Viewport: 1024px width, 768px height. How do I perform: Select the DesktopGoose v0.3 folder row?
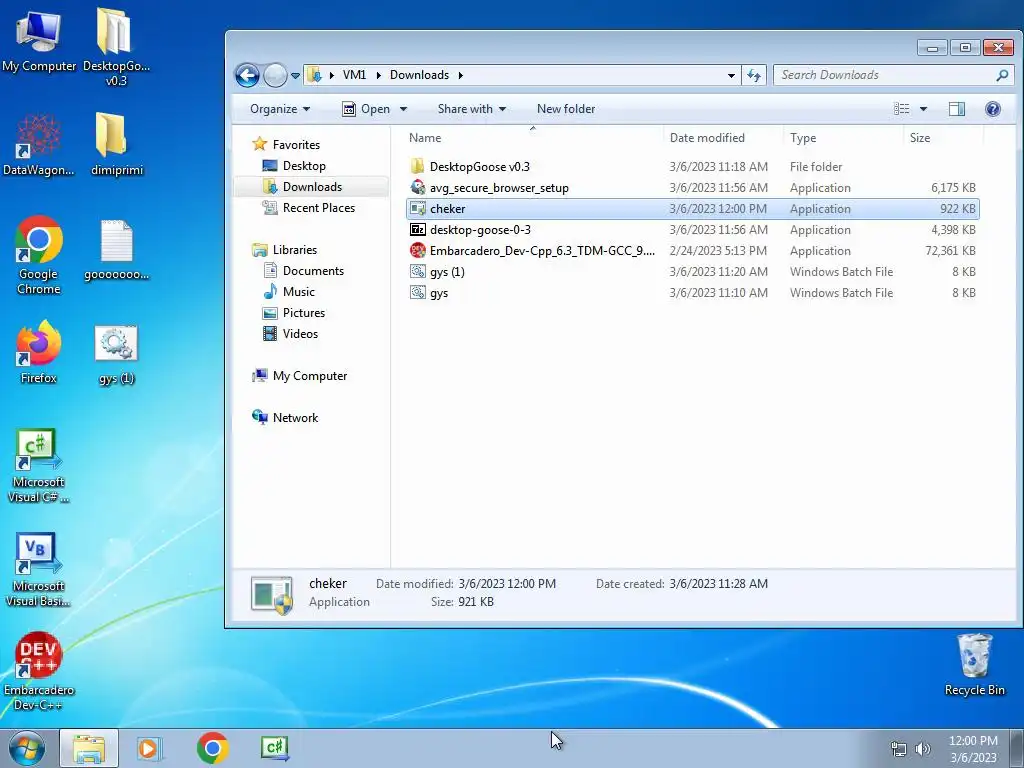tap(692, 167)
